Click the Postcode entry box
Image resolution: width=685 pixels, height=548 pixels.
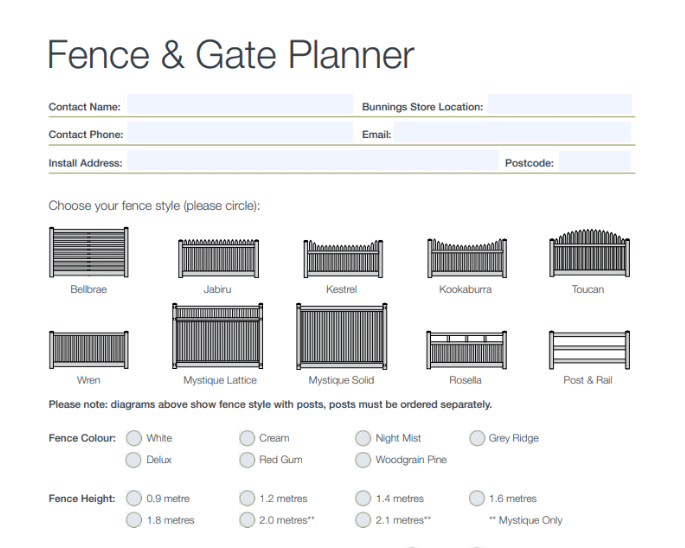(x=594, y=162)
